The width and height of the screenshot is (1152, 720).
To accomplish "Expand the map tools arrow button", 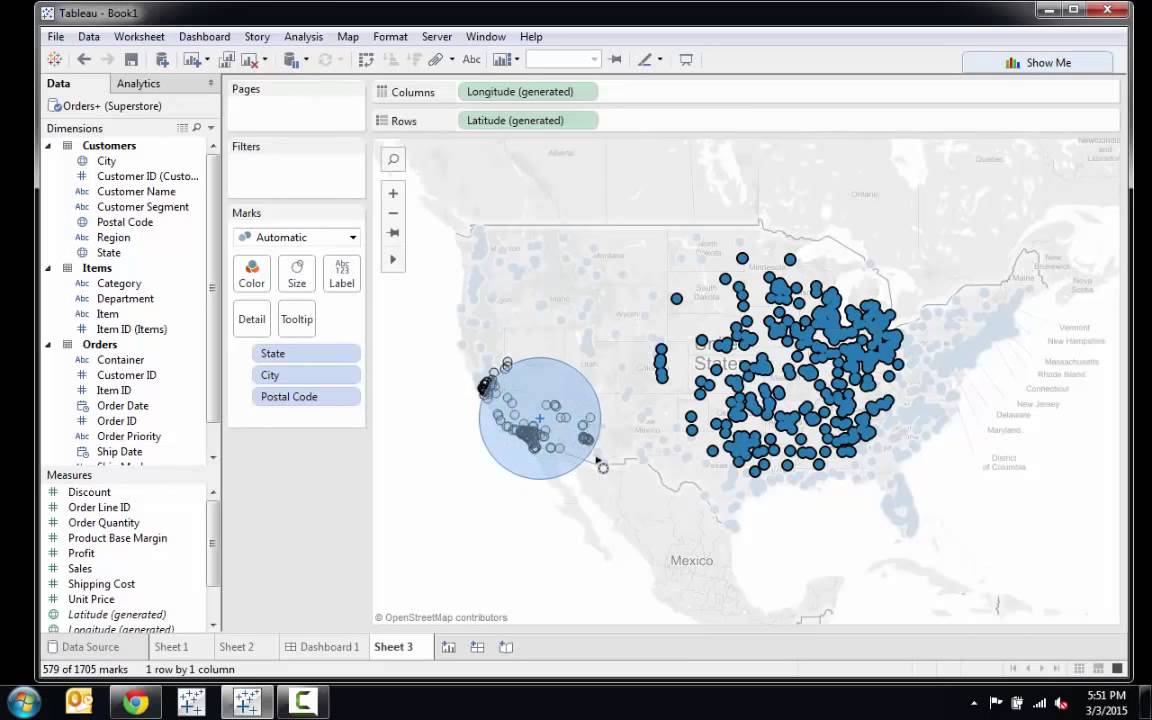I will click(x=393, y=259).
